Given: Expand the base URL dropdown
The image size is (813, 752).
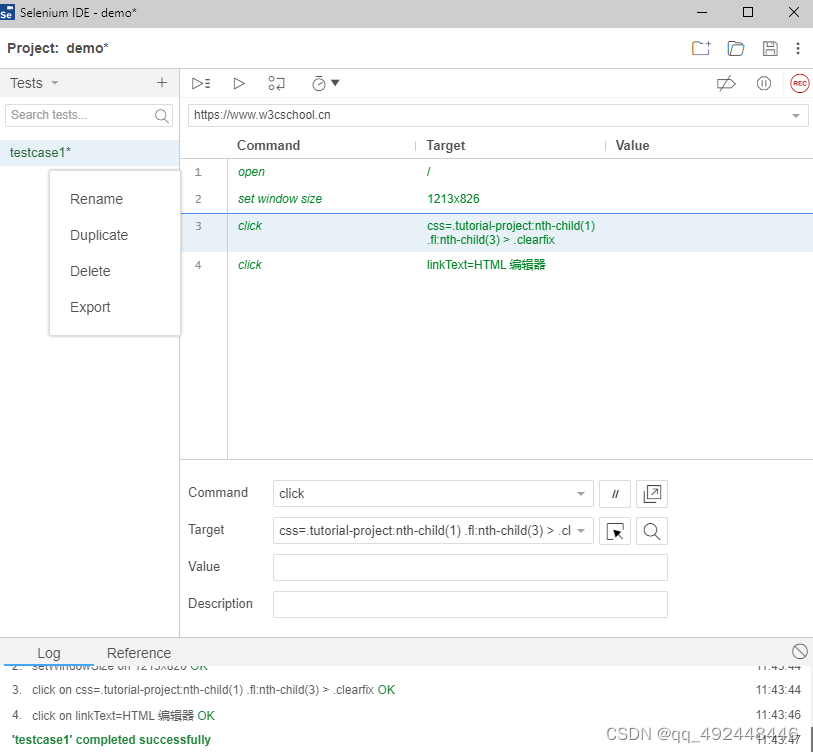Looking at the screenshot, I should [x=796, y=116].
